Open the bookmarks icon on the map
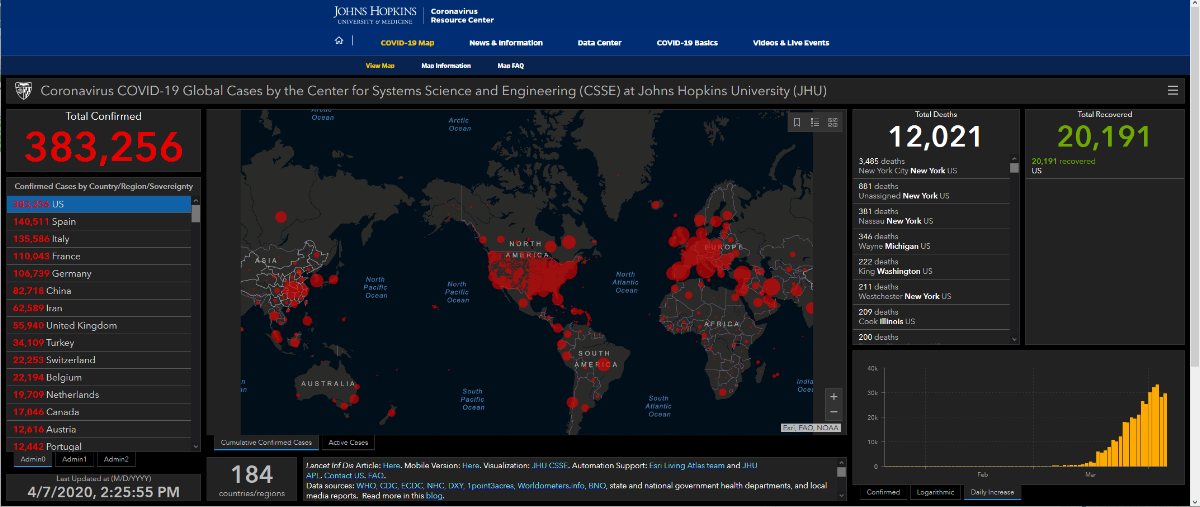Screen dimensions: 1200x507 (797, 122)
